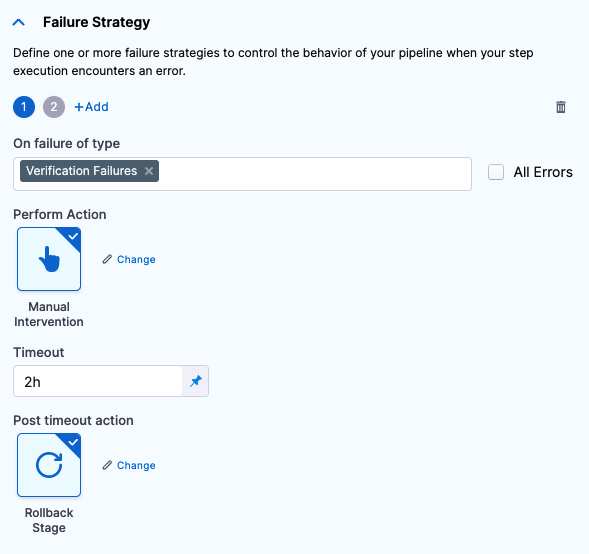Click pencil icon beside Perform Action

point(107,259)
